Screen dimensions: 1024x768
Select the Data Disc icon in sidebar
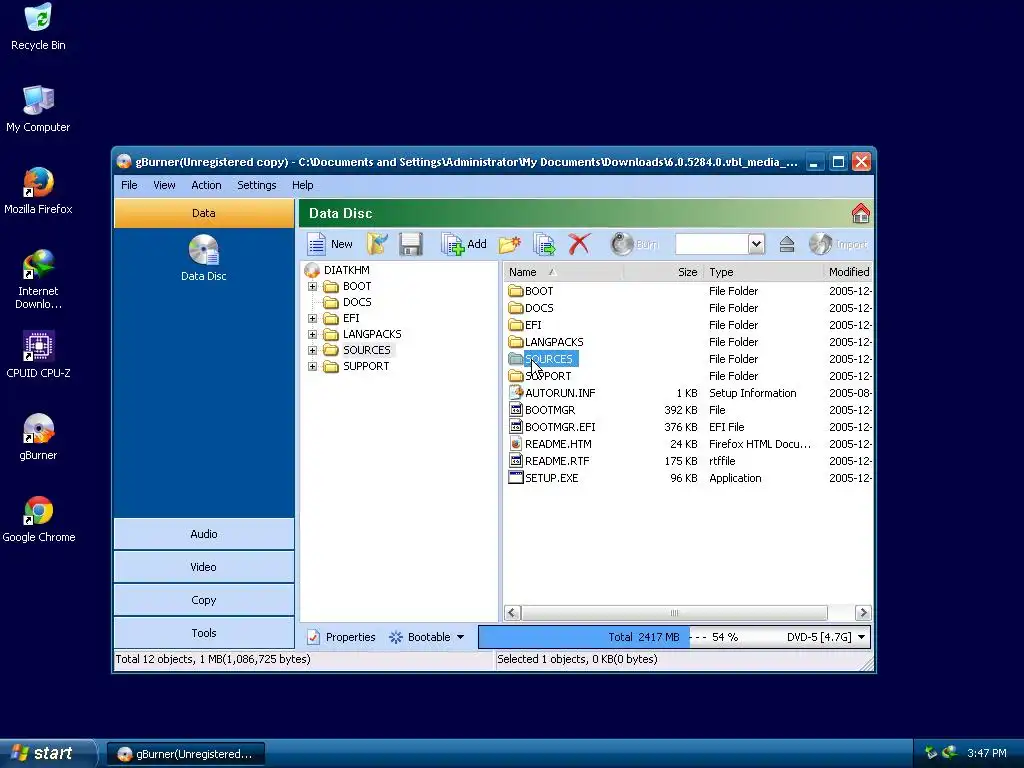pos(204,258)
